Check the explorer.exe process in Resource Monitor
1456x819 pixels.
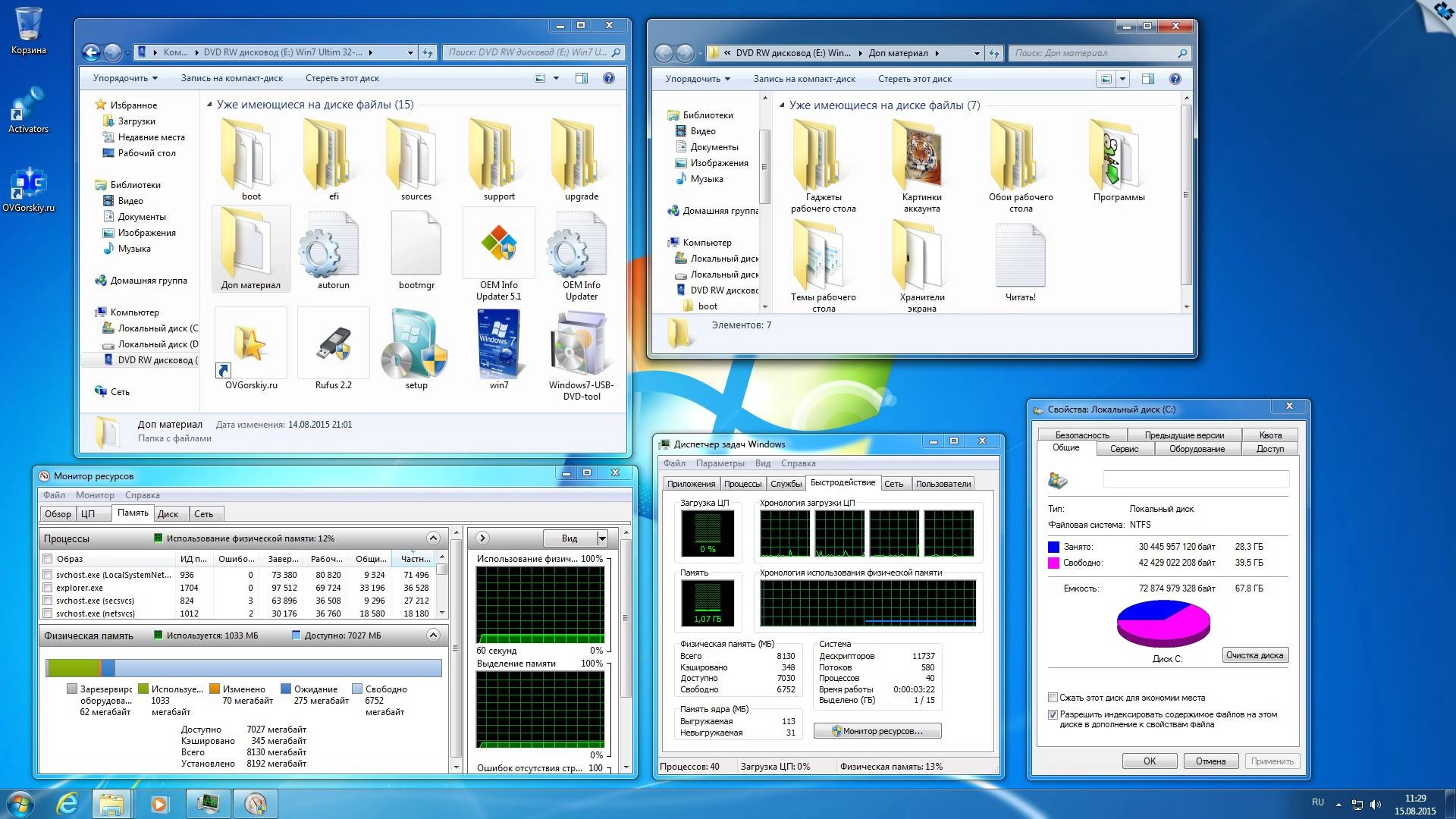click(47, 587)
